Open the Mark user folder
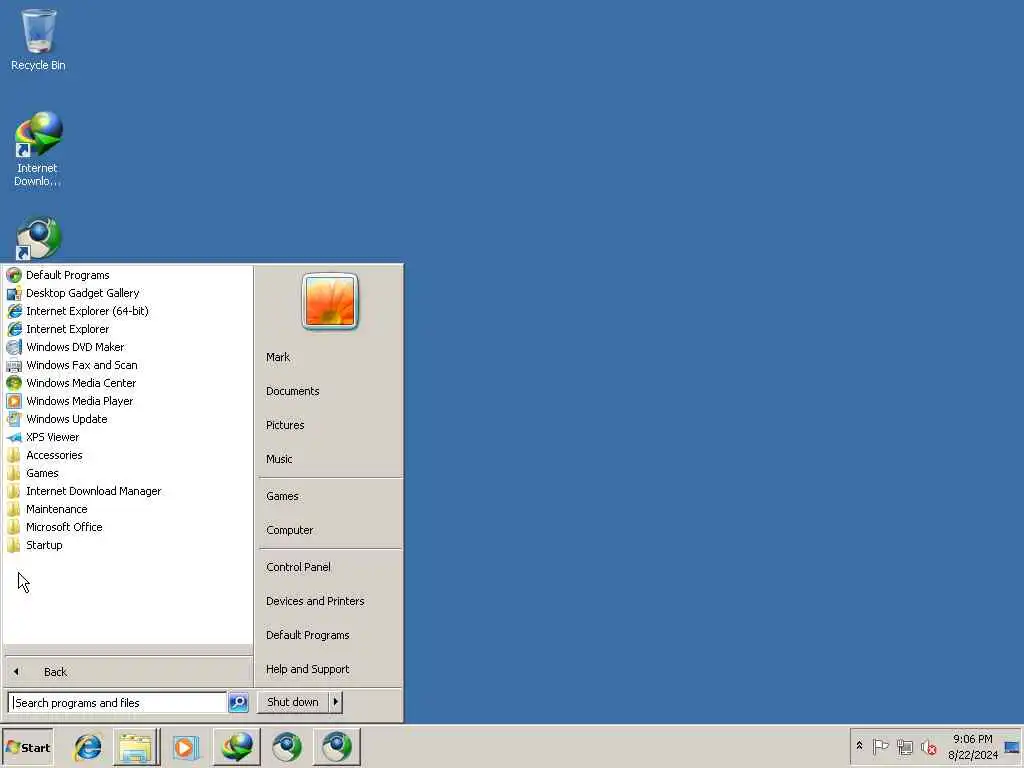Image resolution: width=1024 pixels, height=768 pixels. click(x=278, y=357)
